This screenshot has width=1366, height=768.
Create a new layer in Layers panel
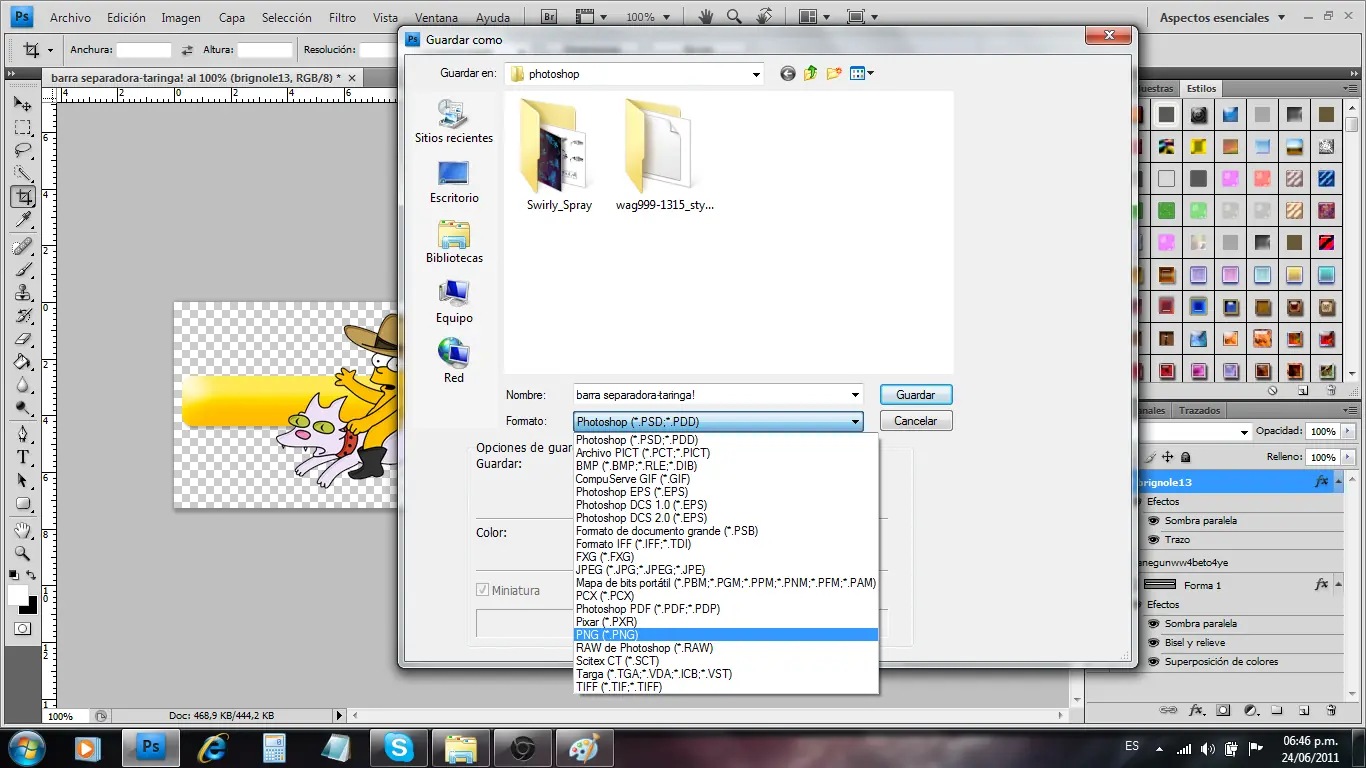point(1304,710)
